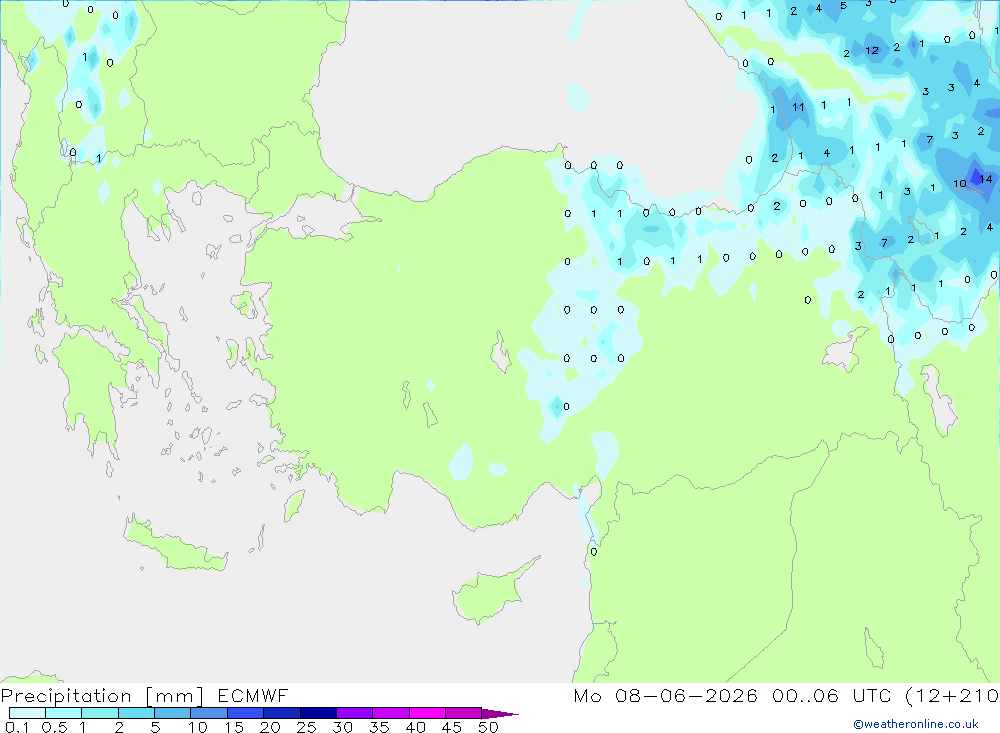1000x733 pixels.
Task: Open the weatheronline.co.uk link
Action: tap(916, 724)
